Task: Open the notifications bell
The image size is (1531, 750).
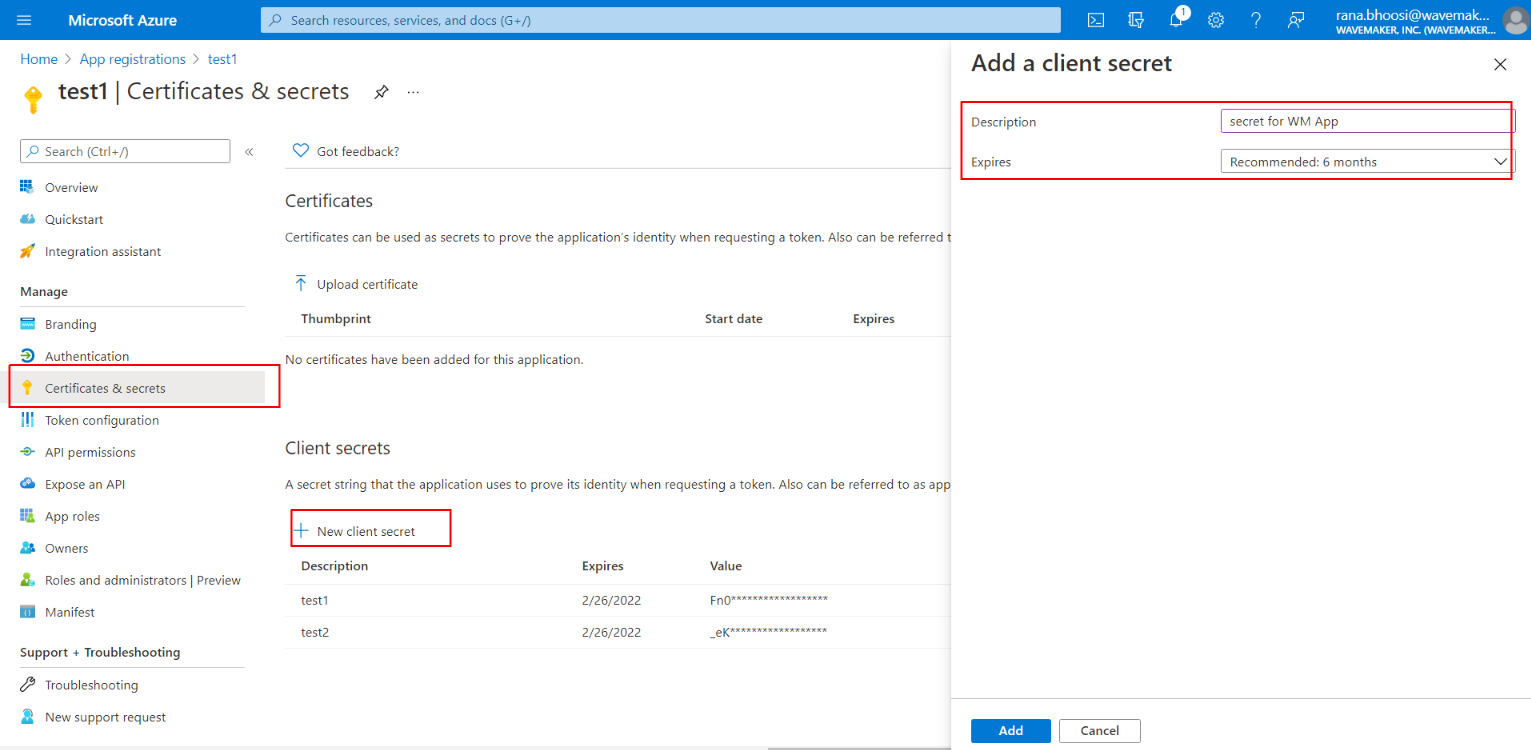Action: (x=1176, y=20)
